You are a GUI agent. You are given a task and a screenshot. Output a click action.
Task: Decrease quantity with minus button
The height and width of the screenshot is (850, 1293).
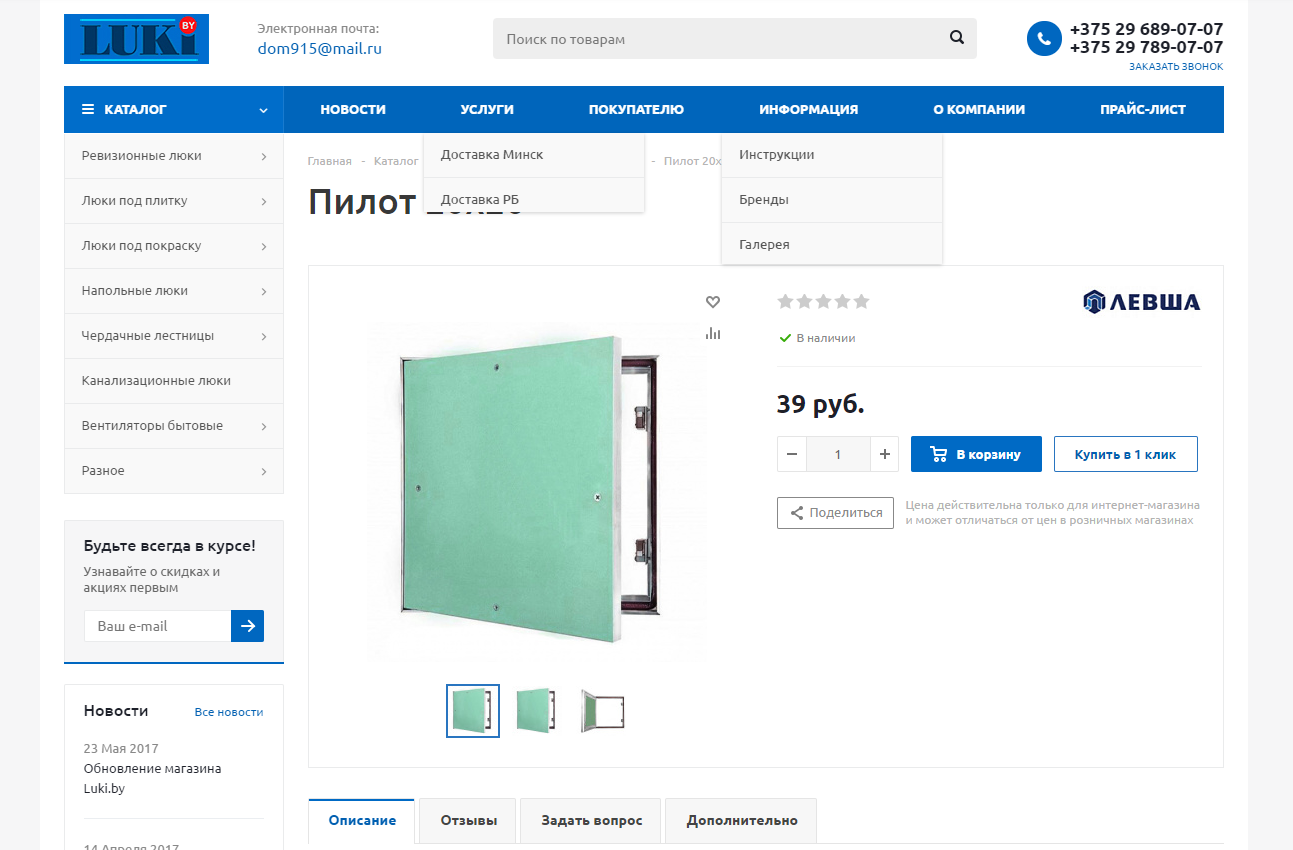tap(792, 454)
